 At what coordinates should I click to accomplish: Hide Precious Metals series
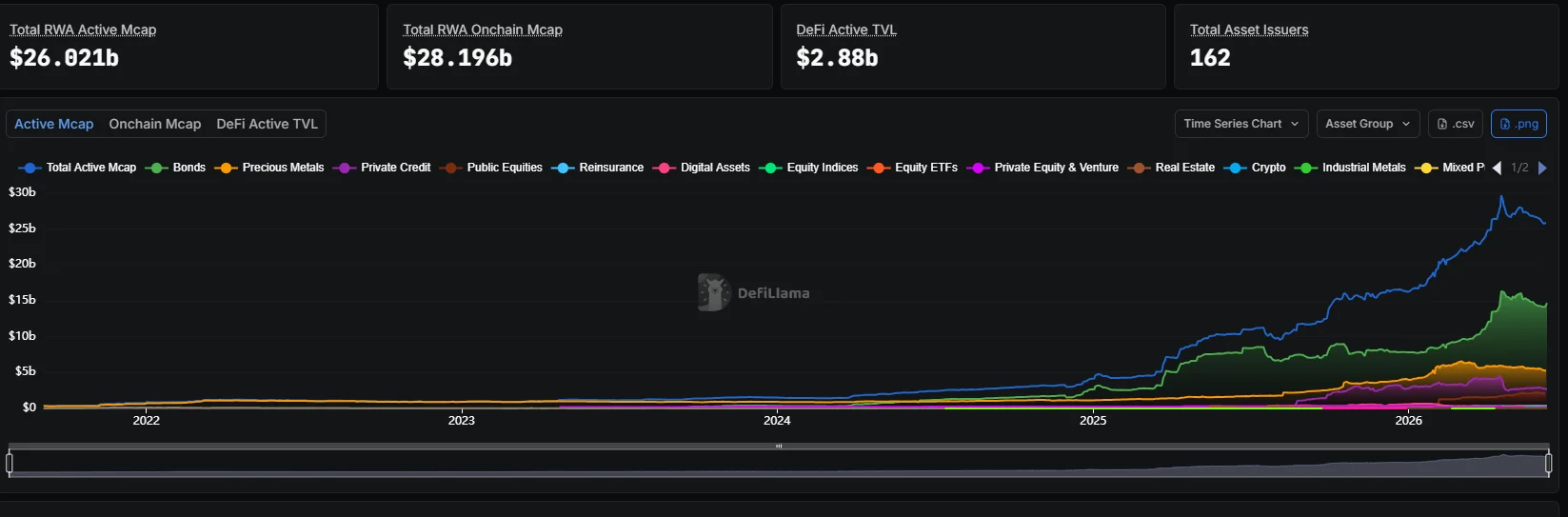[x=269, y=168]
